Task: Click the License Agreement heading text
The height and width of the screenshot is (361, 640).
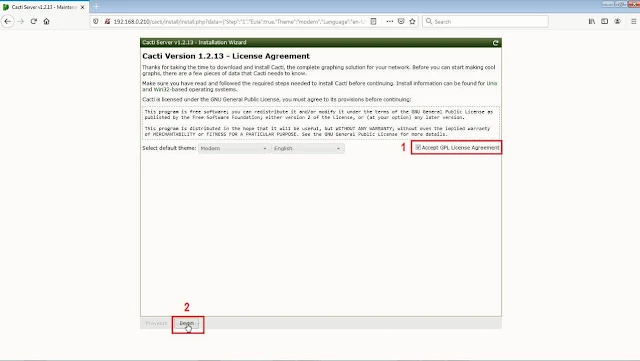Action: point(226,56)
